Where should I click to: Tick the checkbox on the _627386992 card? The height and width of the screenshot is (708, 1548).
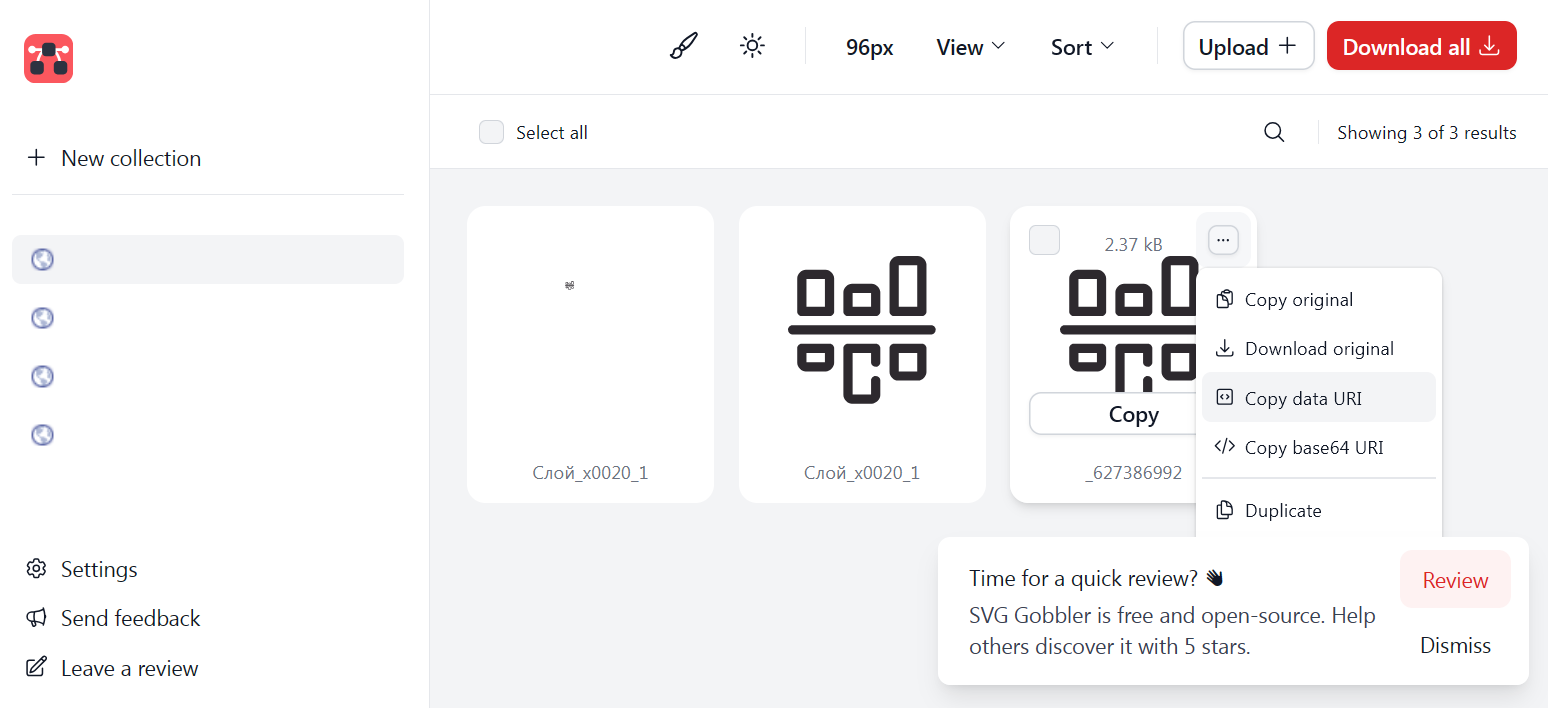[1044, 241]
